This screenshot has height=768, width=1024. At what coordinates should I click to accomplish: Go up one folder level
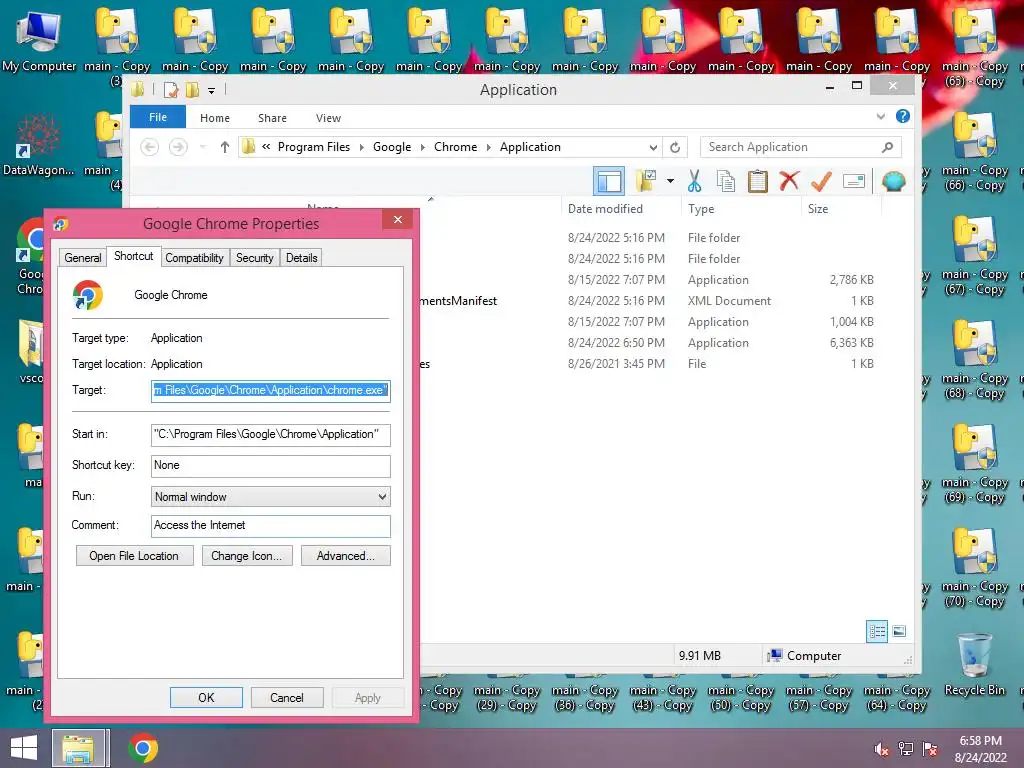tap(225, 148)
